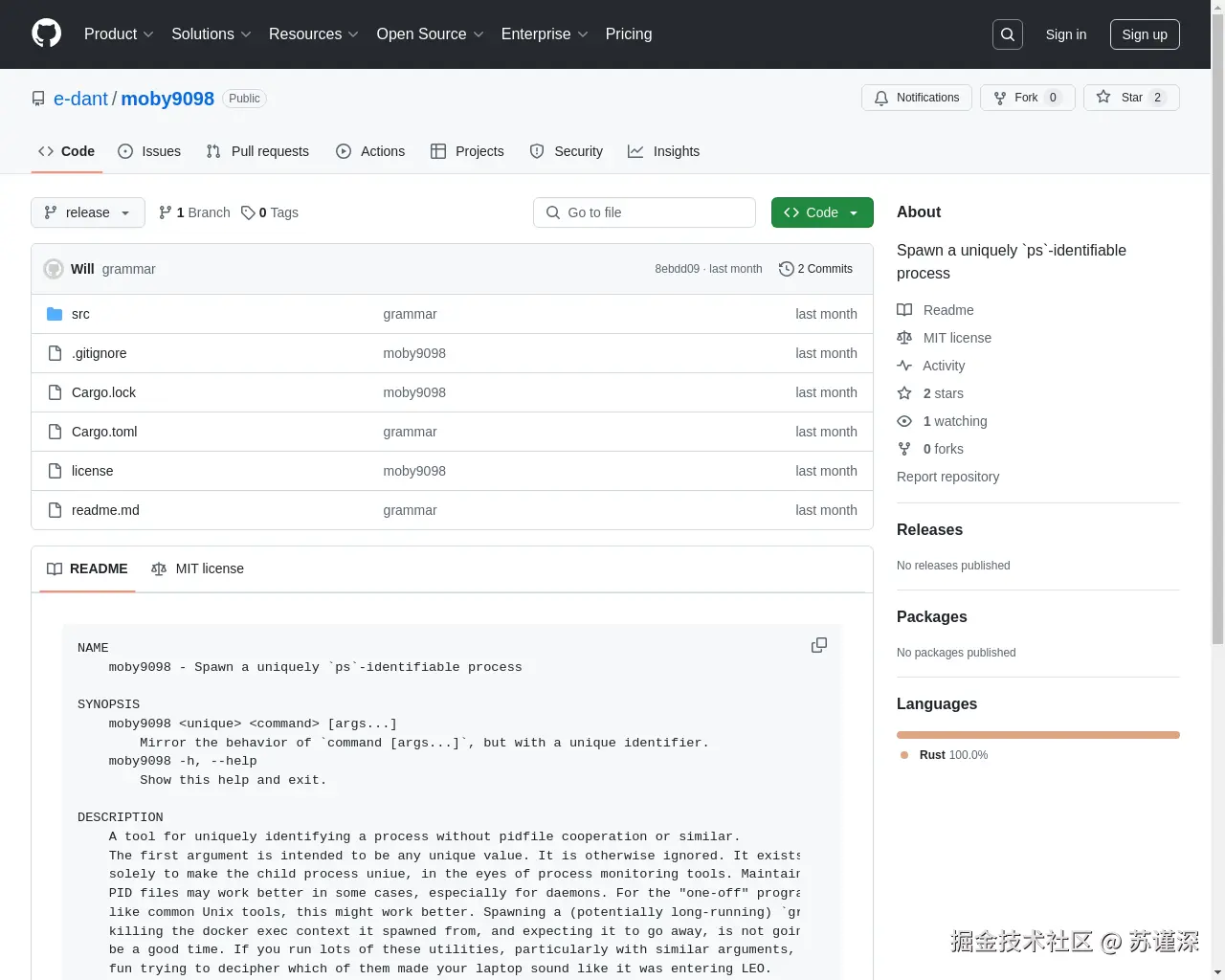This screenshot has width=1225, height=980.
Task: Click the Sign up button
Action: coord(1145,34)
